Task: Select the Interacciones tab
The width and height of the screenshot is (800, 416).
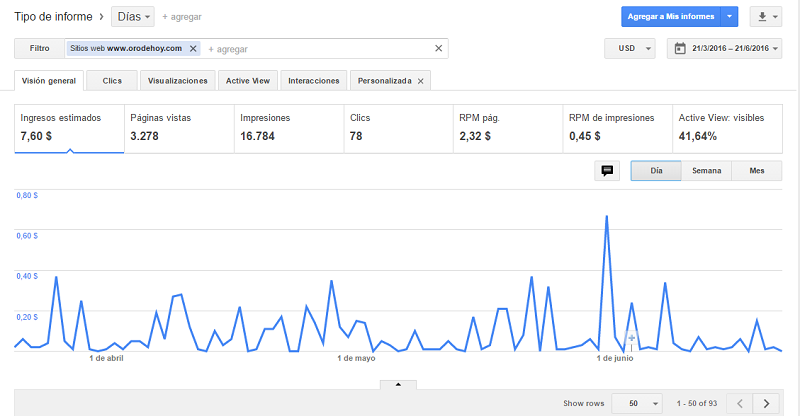Action: coord(314,81)
